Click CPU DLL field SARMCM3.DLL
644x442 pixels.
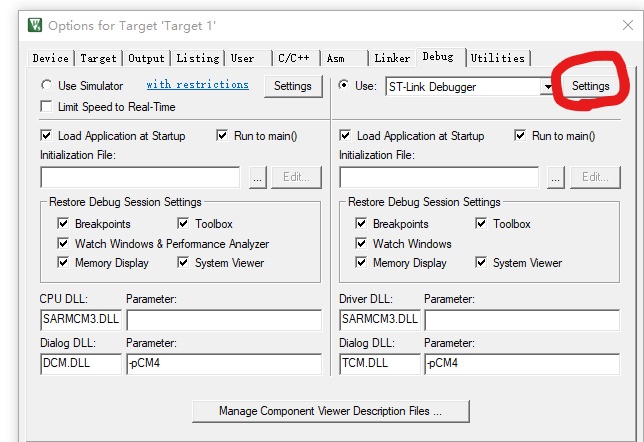[x=81, y=320]
